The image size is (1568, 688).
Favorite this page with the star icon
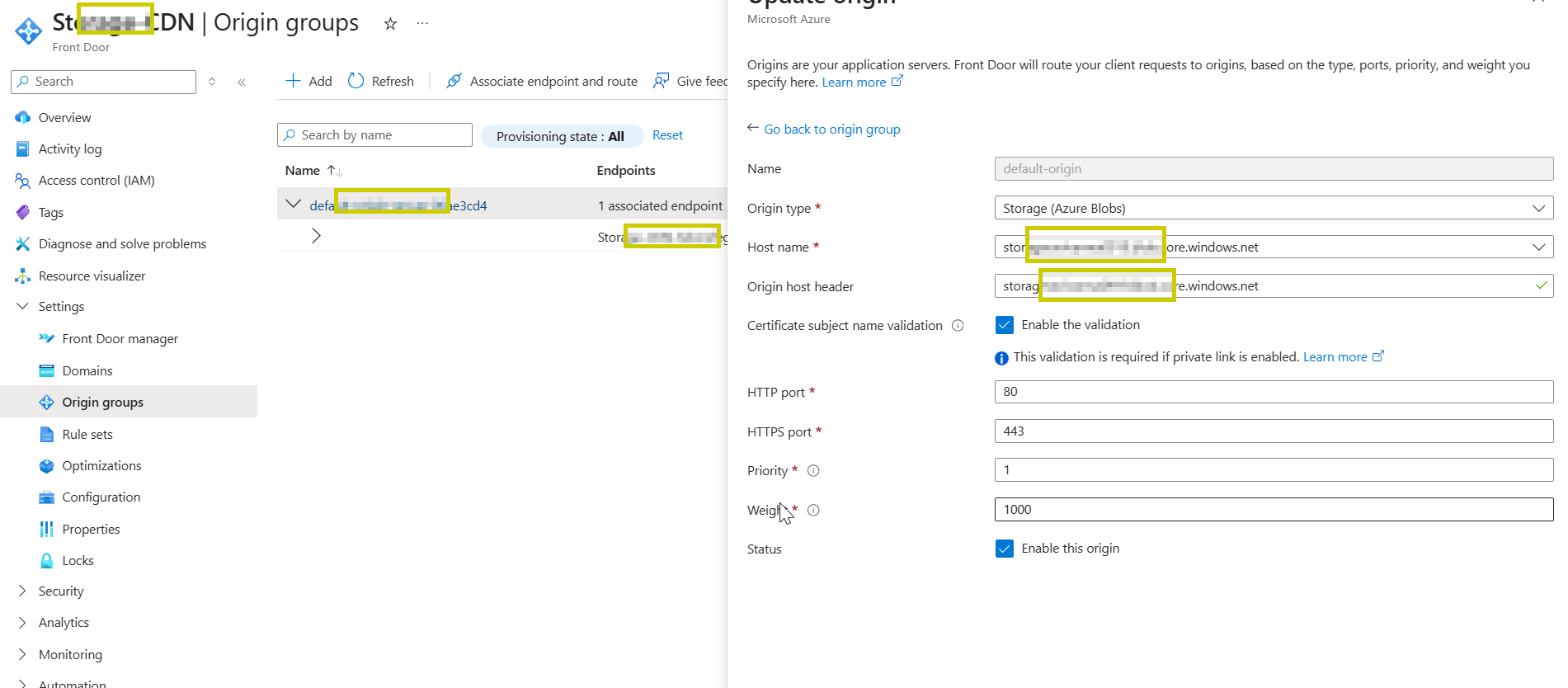[x=391, y=24]
